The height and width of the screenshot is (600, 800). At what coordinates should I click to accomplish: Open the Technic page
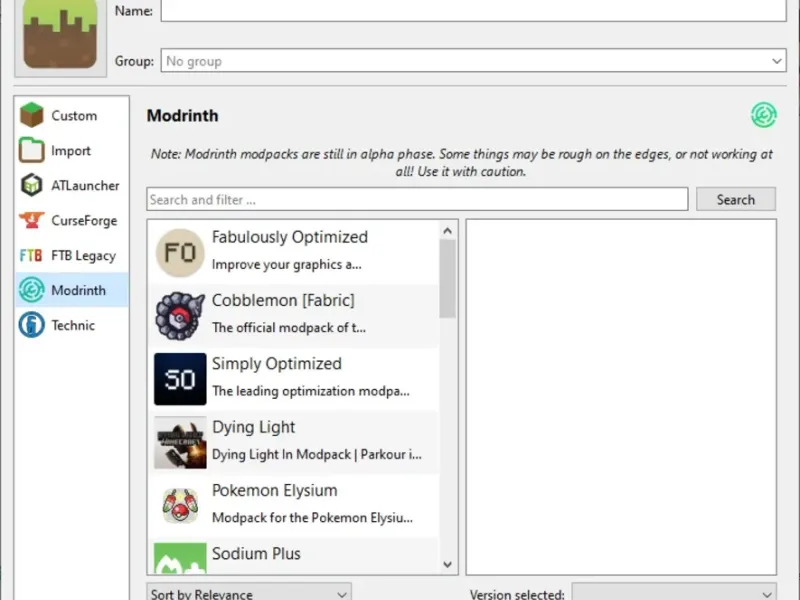pyautogui.click(x=73, y=326)
